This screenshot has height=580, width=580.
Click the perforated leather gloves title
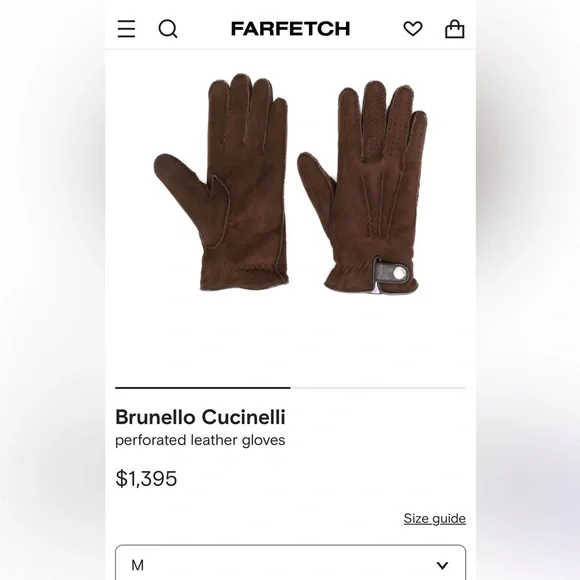click(200, 440)
